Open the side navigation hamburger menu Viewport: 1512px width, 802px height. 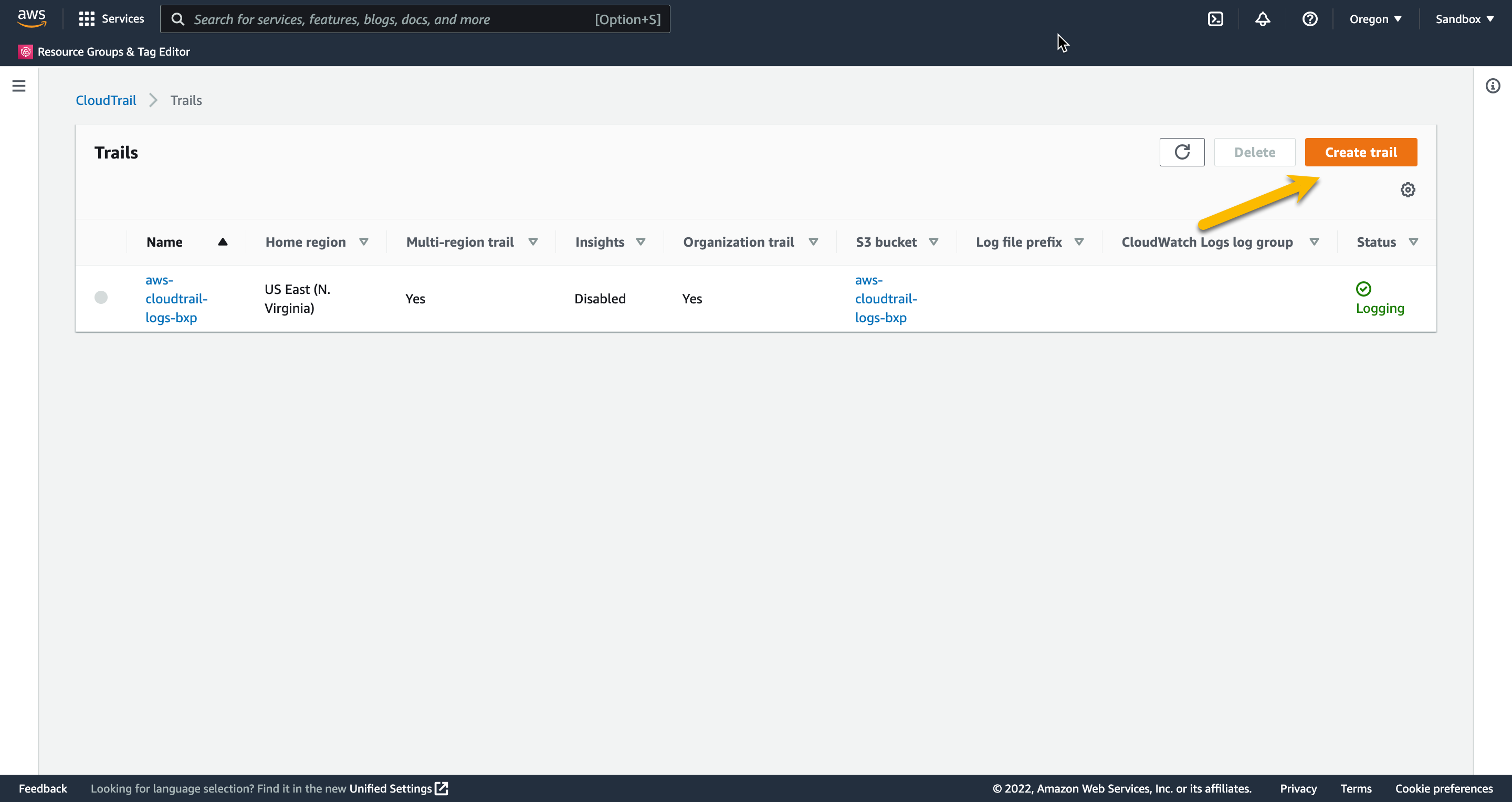19,86
